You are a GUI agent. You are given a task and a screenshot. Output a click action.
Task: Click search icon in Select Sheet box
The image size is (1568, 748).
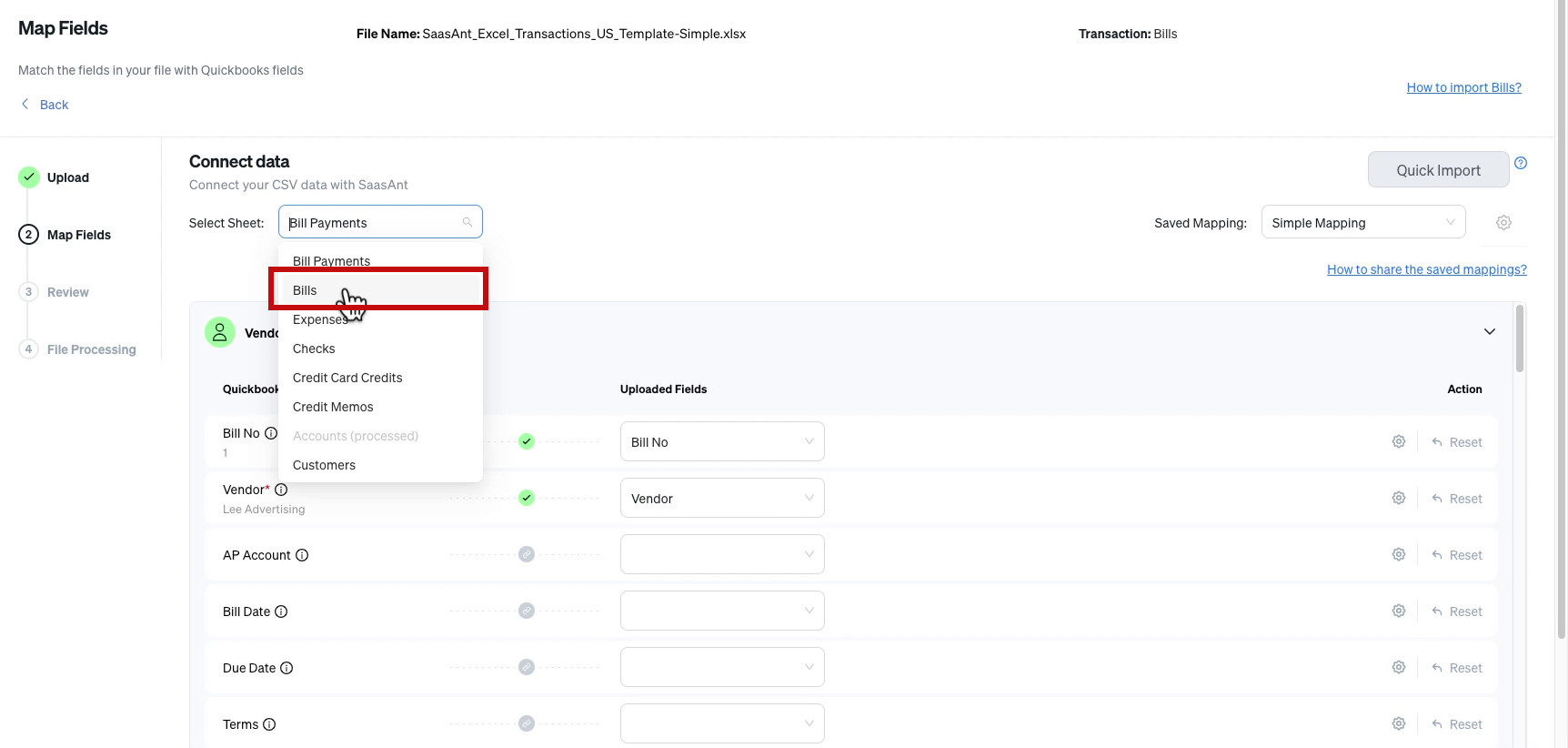pyautogui.click(x=467, y=222)
